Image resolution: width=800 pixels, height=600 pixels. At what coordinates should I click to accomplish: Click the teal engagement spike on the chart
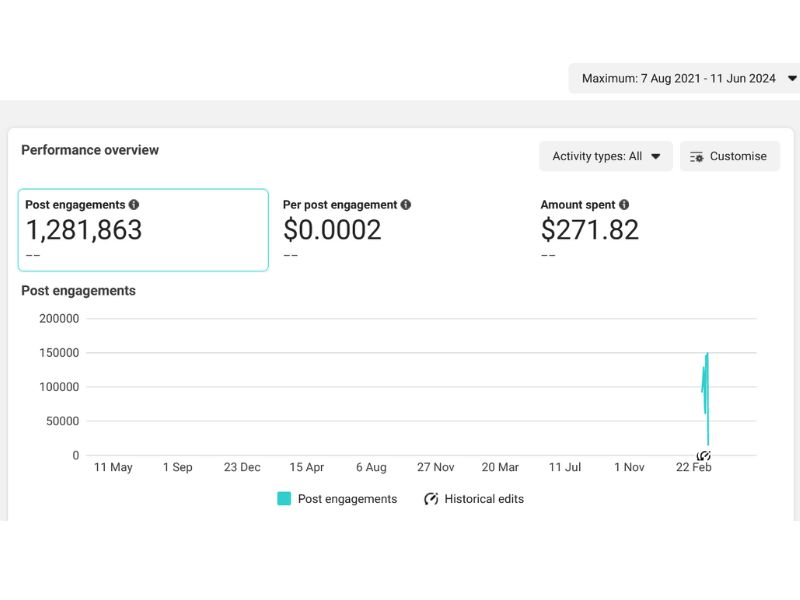coord(706,398)
